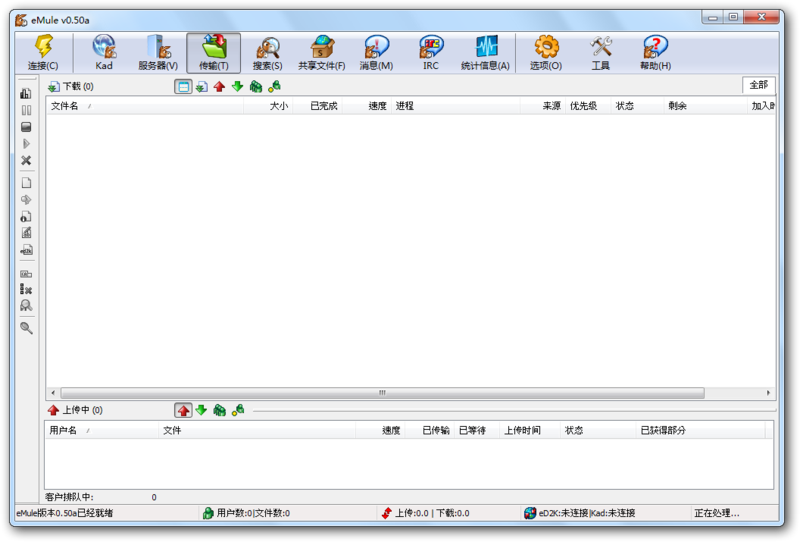Click the priority icon at the sidebar top

(26, 93)
